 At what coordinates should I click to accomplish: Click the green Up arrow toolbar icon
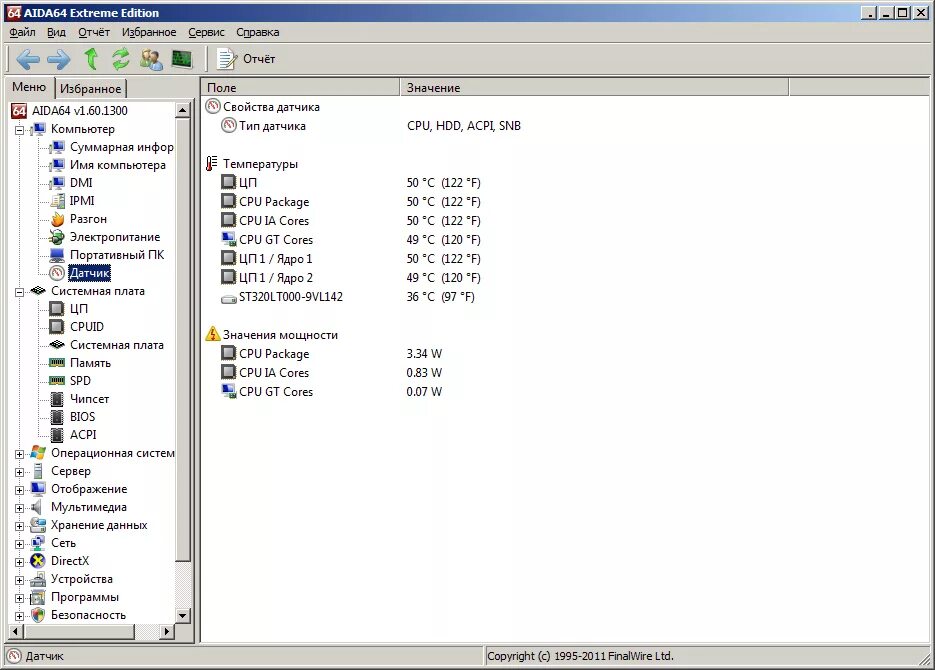pos(91,58)
